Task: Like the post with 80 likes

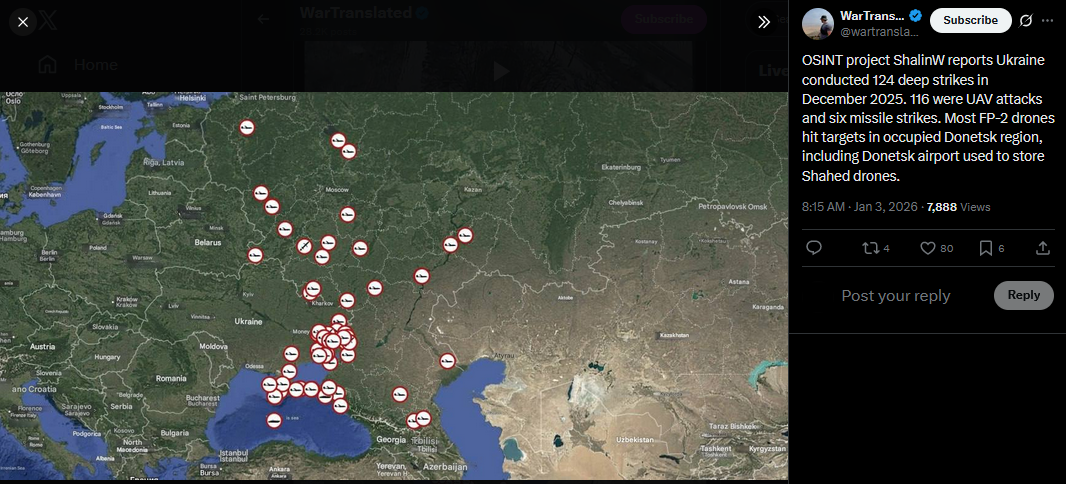Action: click(x=936, y=248)
